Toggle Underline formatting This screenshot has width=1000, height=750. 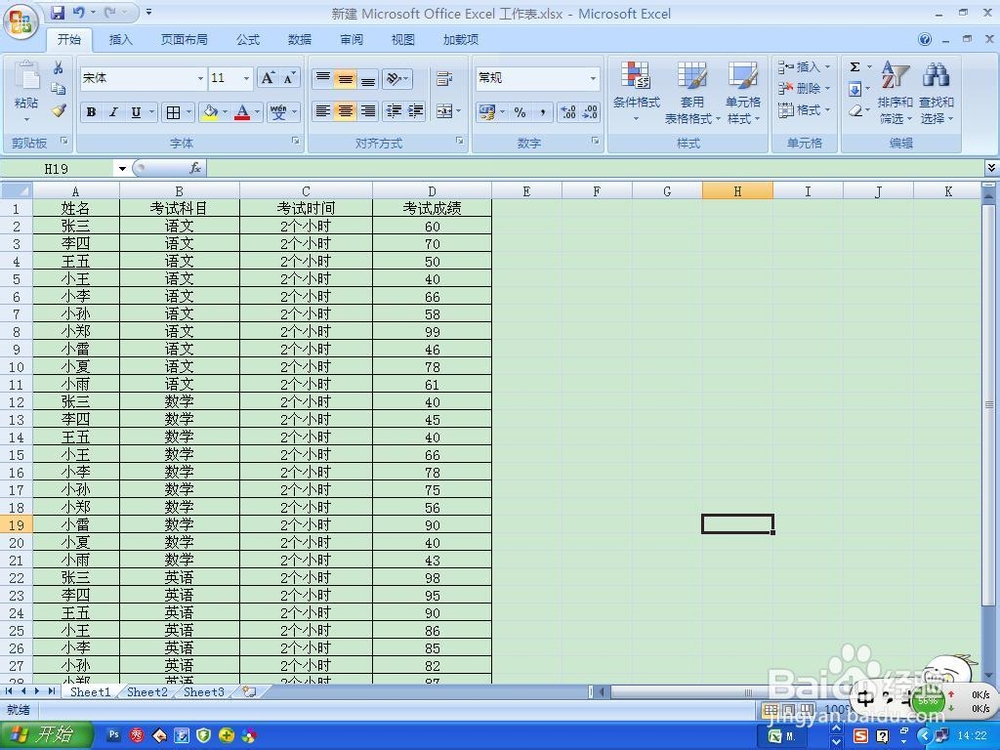136,112
